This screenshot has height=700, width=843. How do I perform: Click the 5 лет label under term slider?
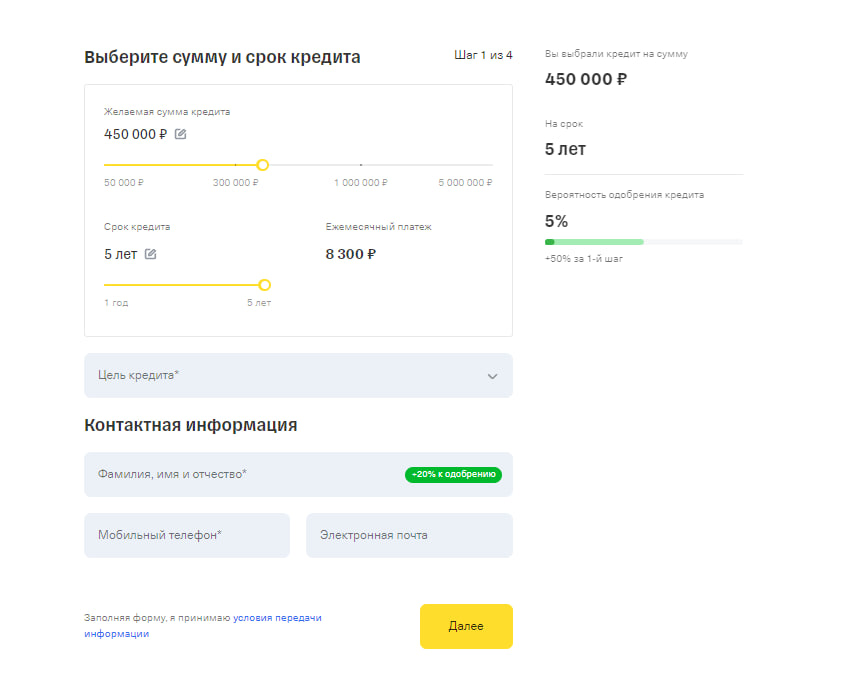coord(259,302)
